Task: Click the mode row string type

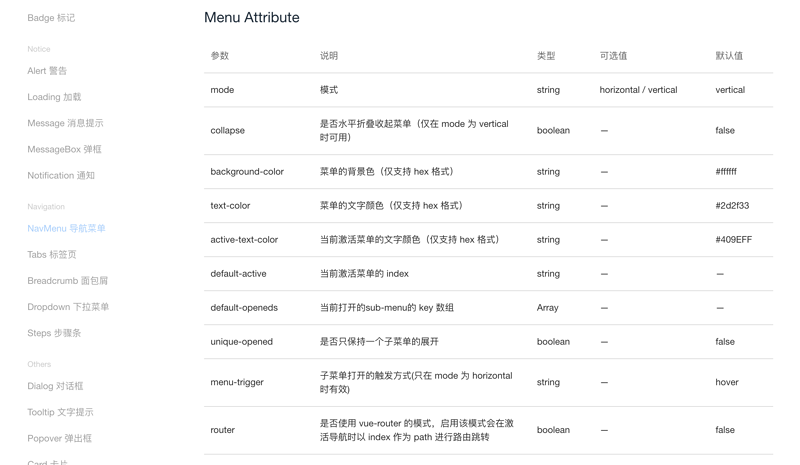Action: pyautogui.click(x=548, y=90)
